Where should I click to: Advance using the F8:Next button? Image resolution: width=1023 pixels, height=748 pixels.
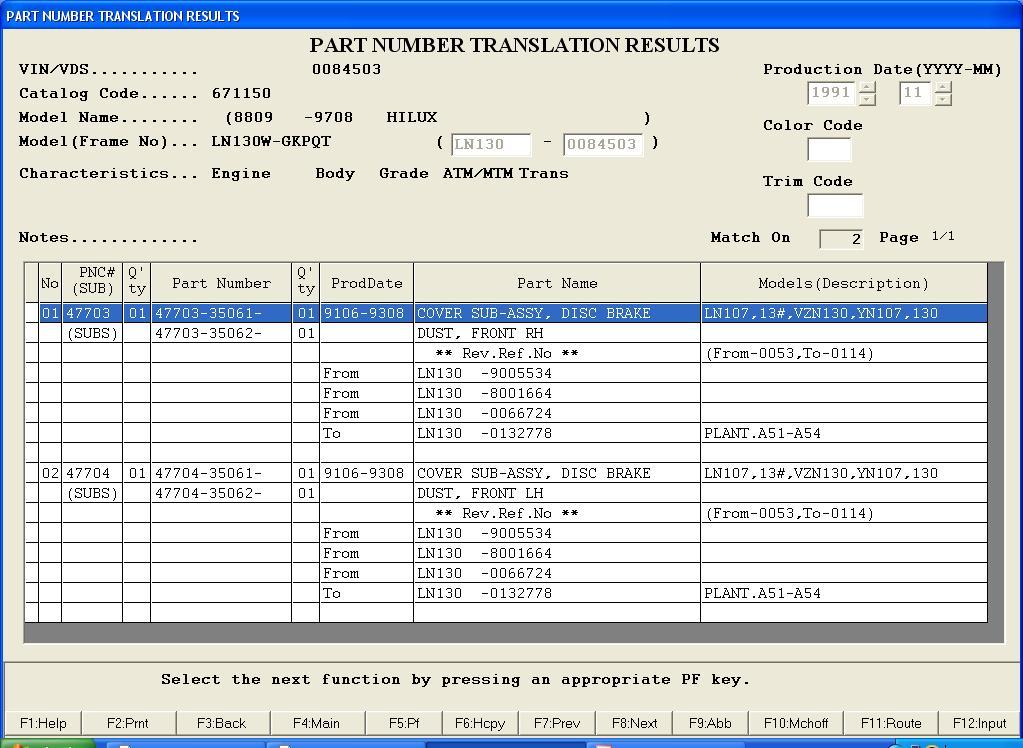pyautogui.click(x=634, y=723)
